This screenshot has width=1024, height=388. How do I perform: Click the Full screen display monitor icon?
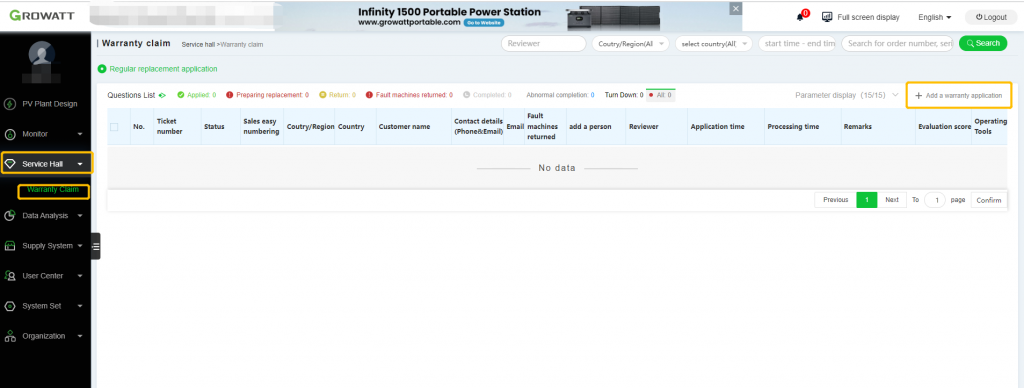point(827,17)
